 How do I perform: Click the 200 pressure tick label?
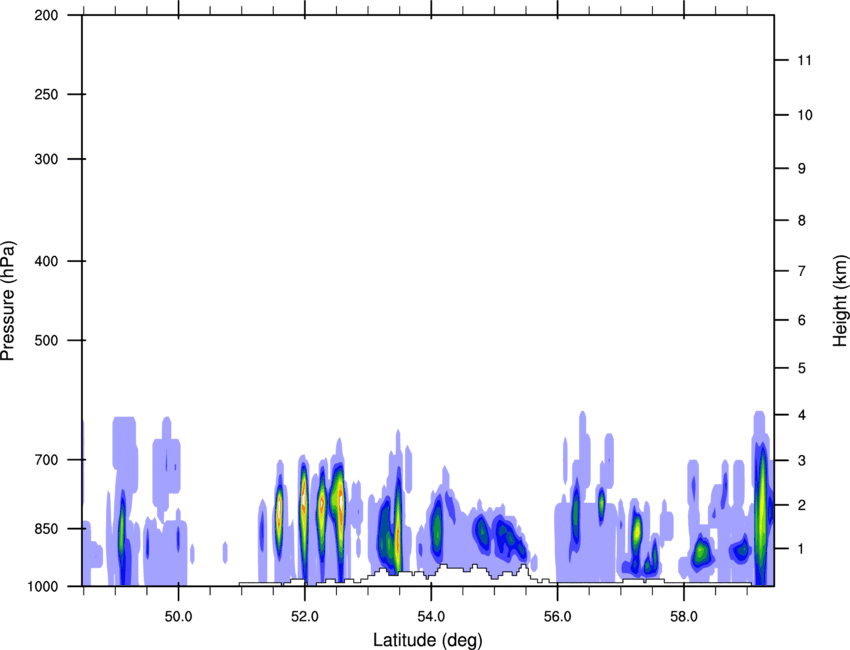click(x=46, y=15)
